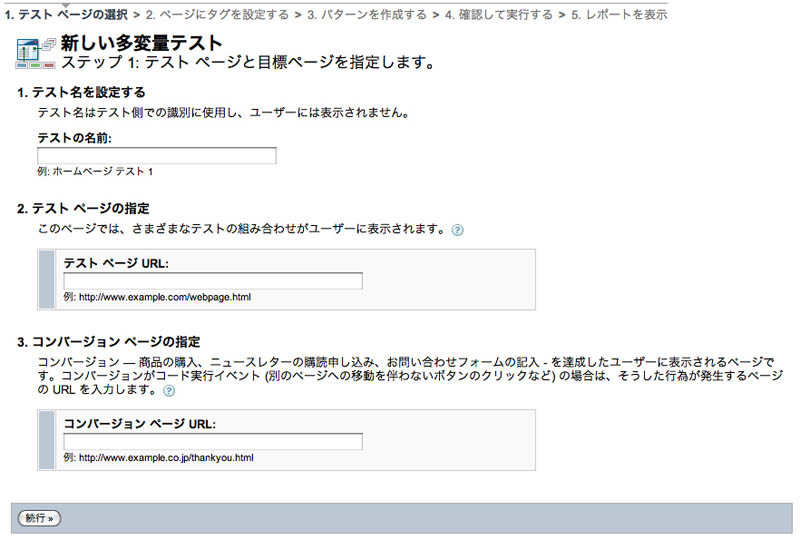Viewport: 800px width, 540px height.
Task: Open help icon for conversion page description
Action: [x=155, y=391]
